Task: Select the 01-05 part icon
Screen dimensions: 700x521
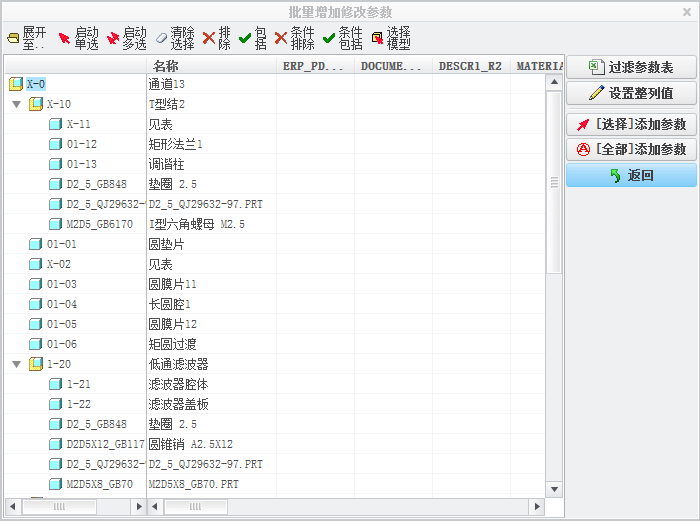Action: click(x=35, y=324)
